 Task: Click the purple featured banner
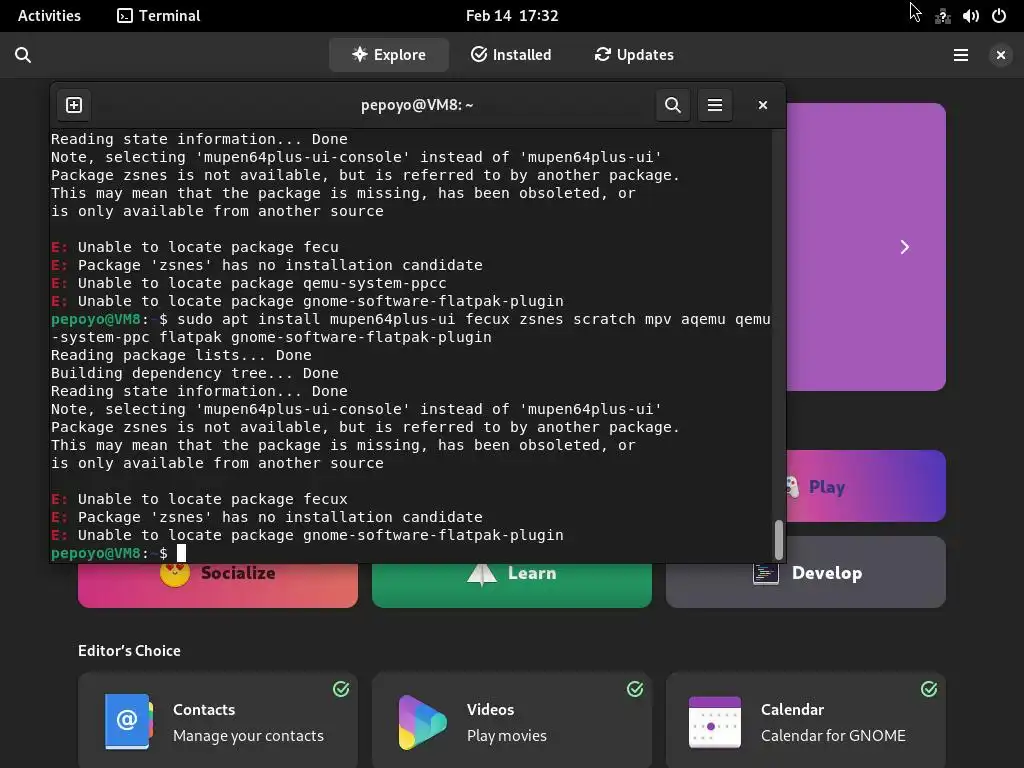coord(865,247)
